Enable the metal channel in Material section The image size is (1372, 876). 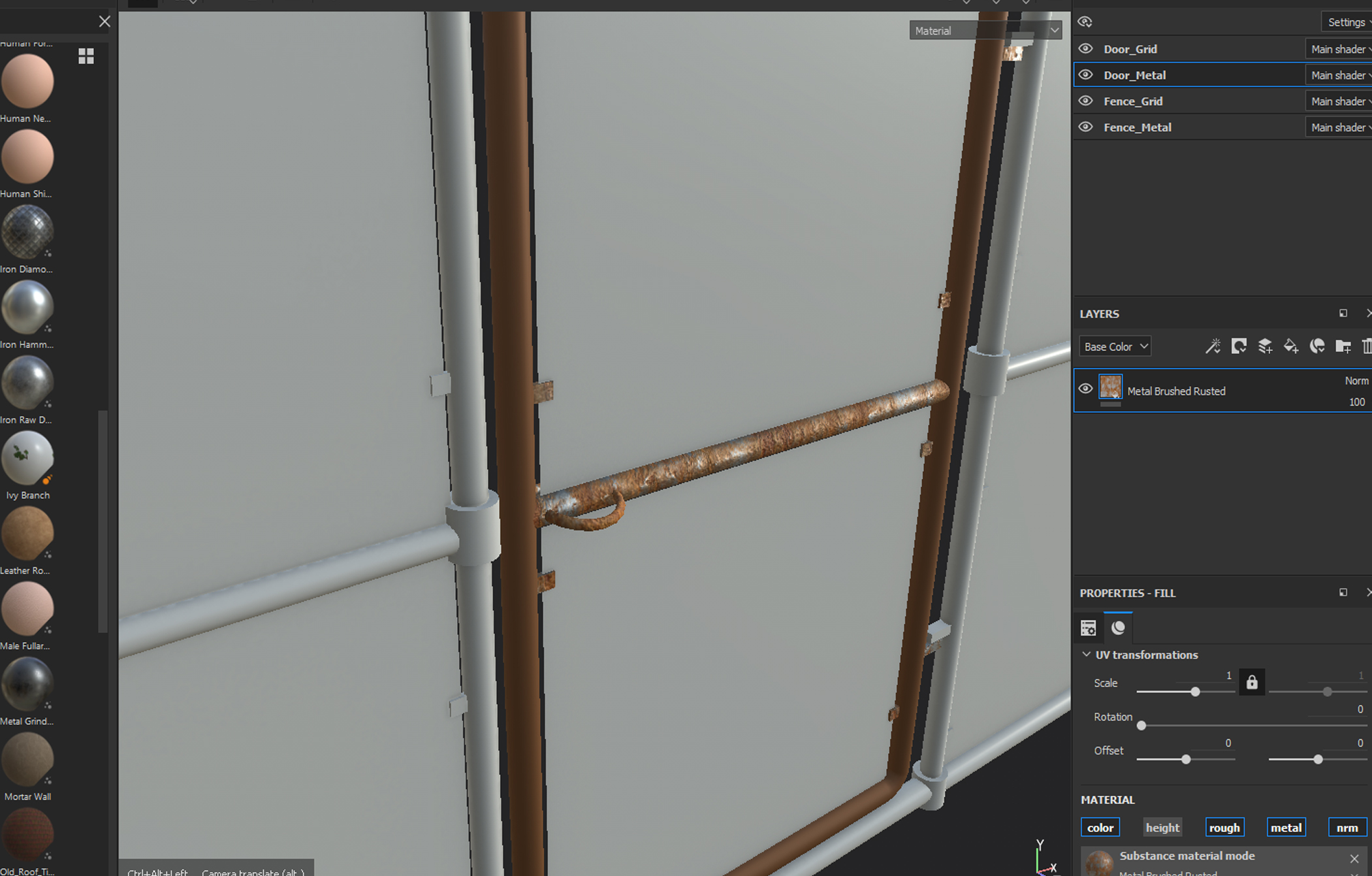(1285, 827)
